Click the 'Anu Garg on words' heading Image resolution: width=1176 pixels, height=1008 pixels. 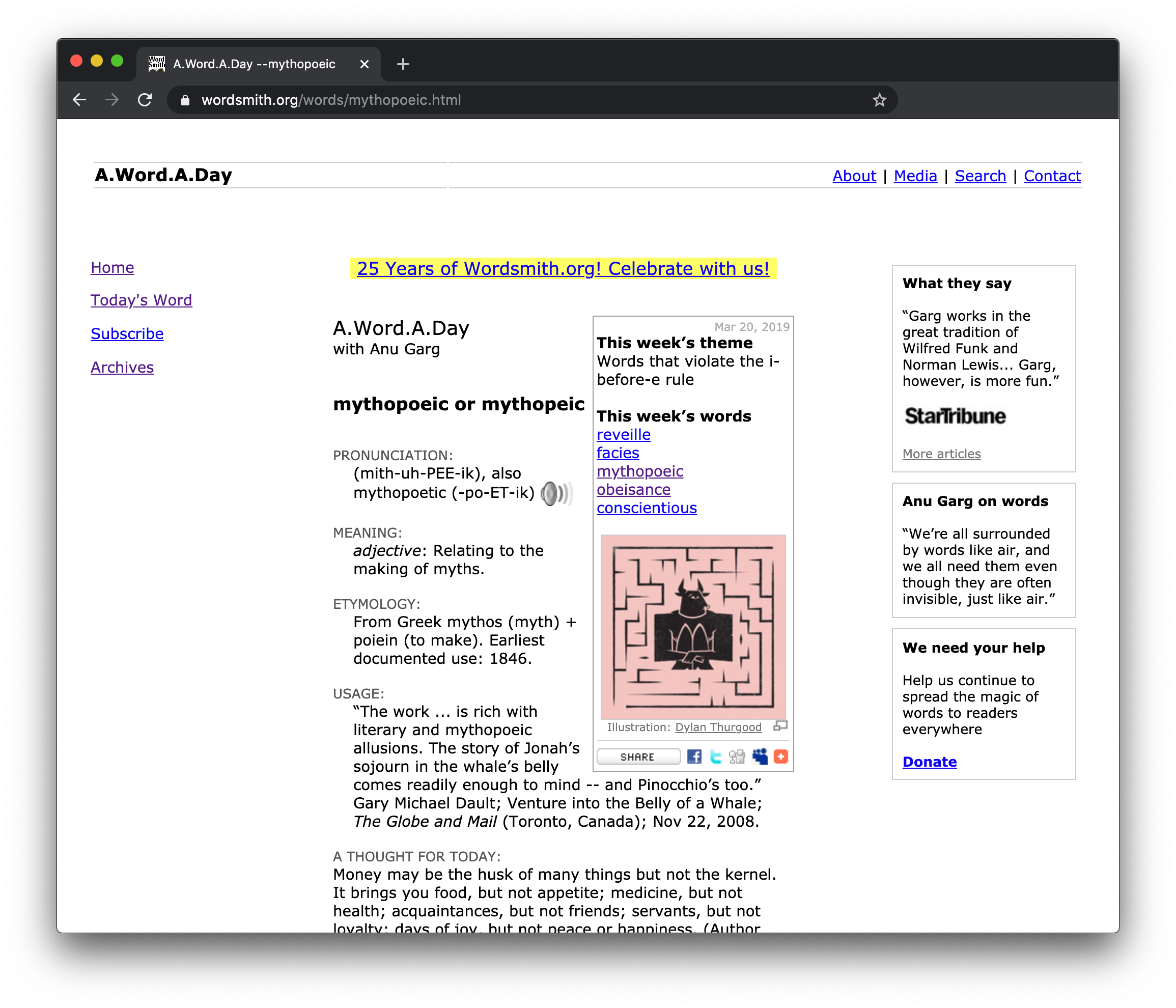975,501
